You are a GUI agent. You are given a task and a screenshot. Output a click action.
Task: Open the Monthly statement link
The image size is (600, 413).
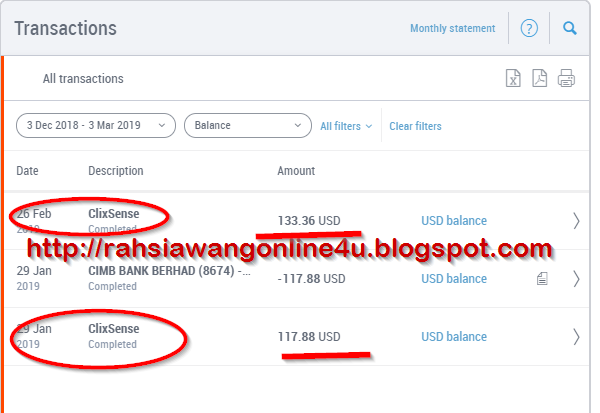tap(453, 28)
